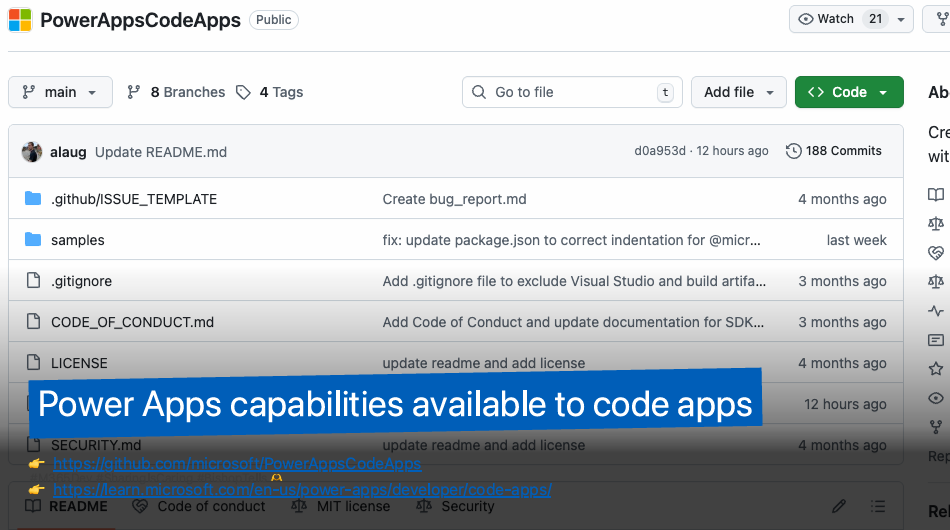The width and height of the screenshot is (950, 530).
Task: Open the main branch selector dropdown
Action: (x=61, y=92)
